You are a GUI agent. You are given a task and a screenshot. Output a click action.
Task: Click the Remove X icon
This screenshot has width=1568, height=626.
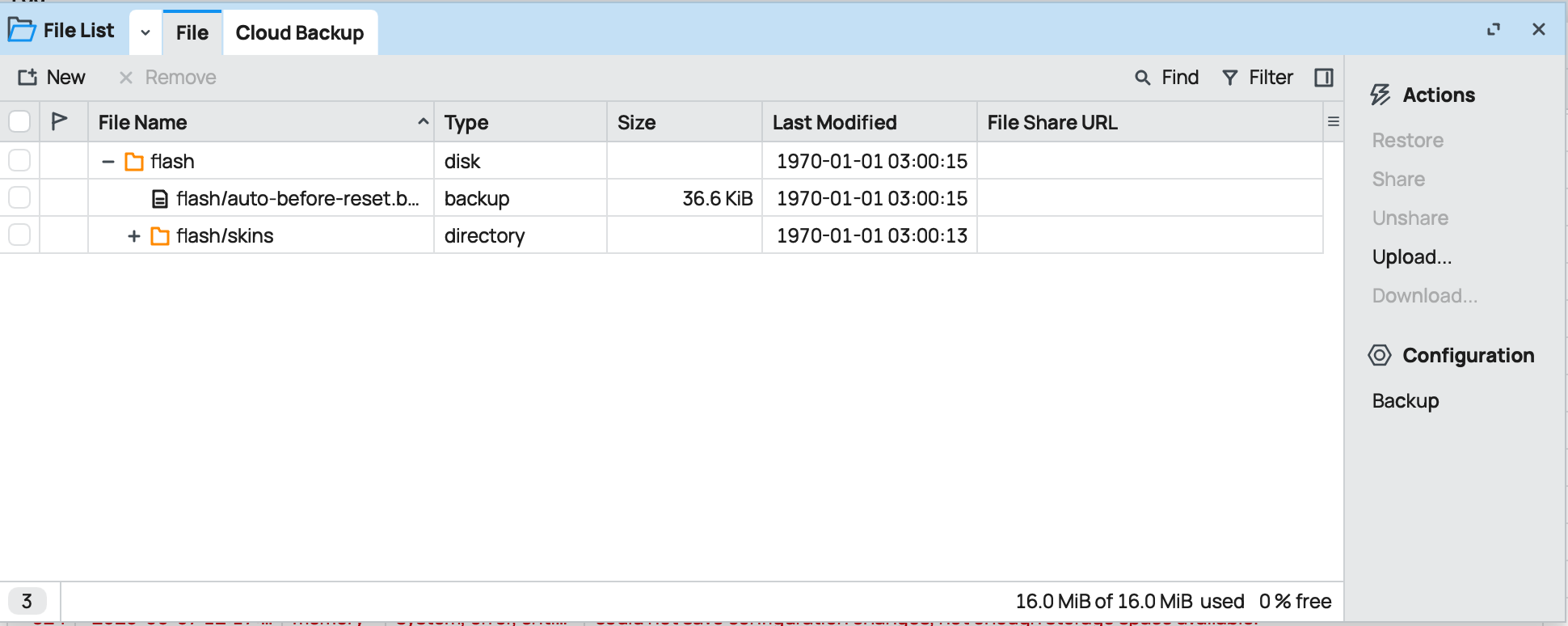click(126, 78)
